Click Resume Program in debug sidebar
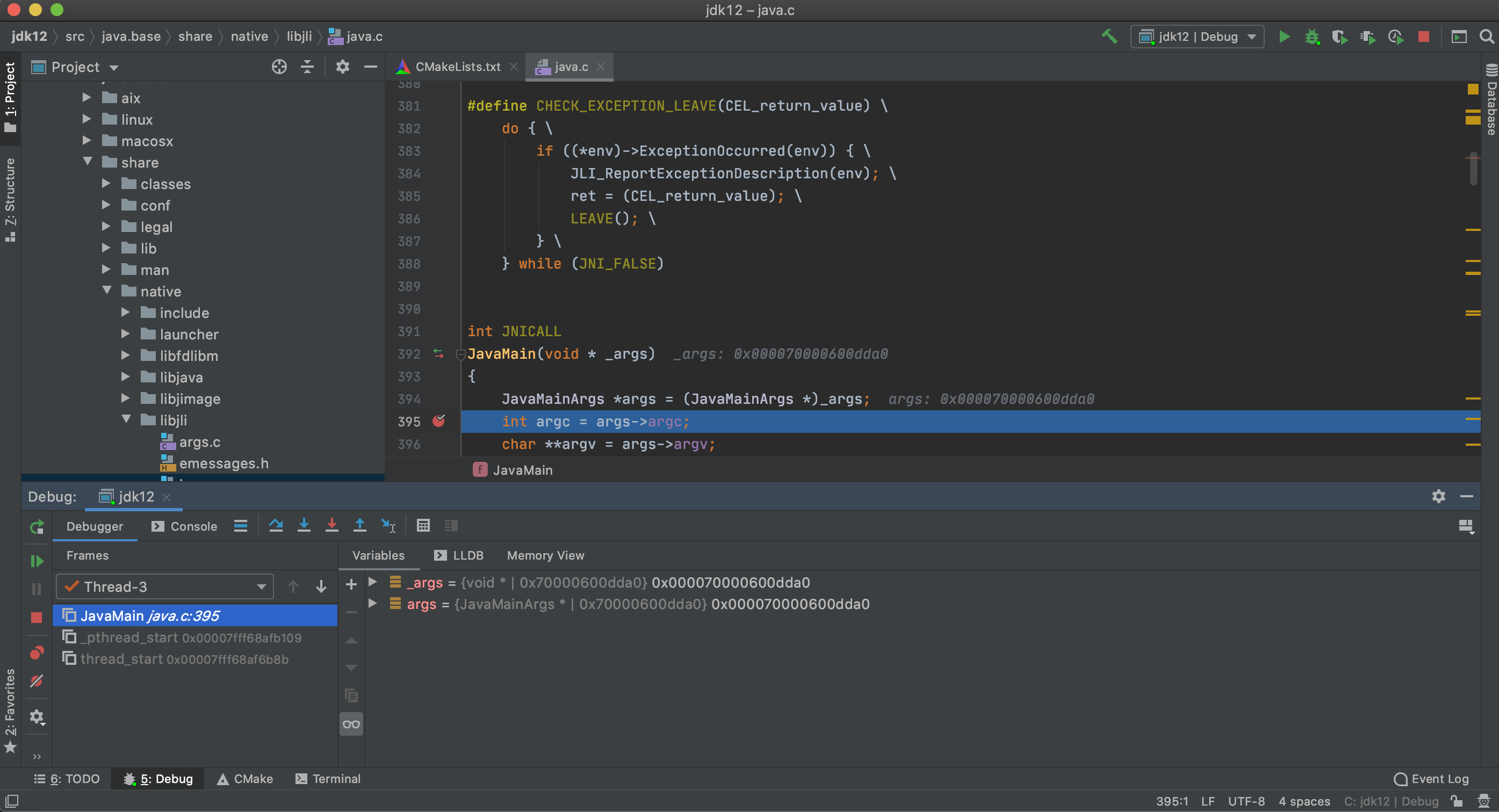The width and height of the screenshot is (1499, 812). pos(37,561)
